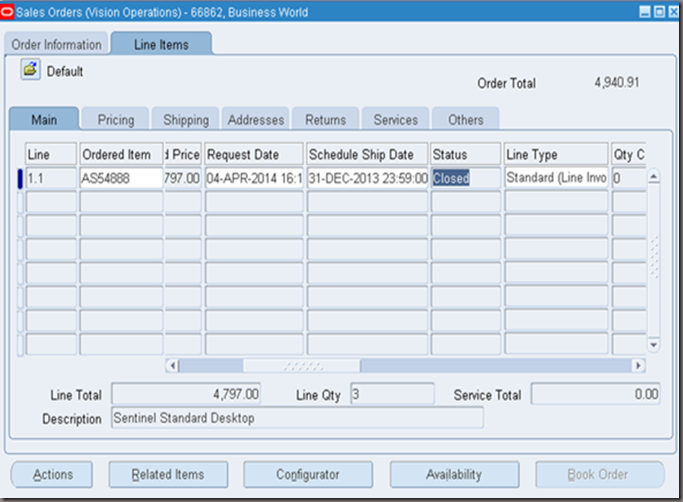
Task: Click the horizontal scrollbar thumb
Action: pos(301,366)
